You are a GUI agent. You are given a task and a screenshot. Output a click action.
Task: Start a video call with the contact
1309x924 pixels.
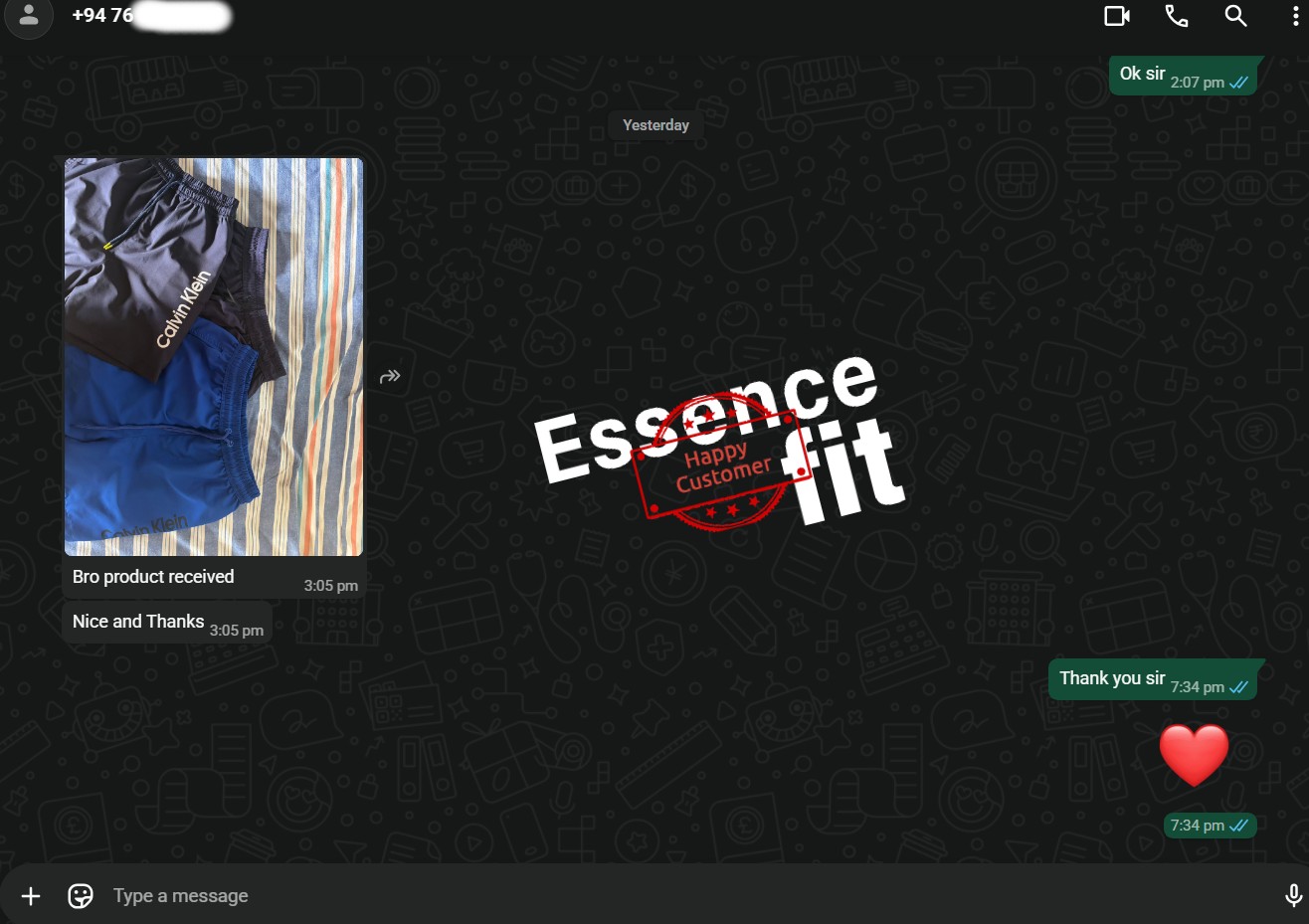point(1117,16)
